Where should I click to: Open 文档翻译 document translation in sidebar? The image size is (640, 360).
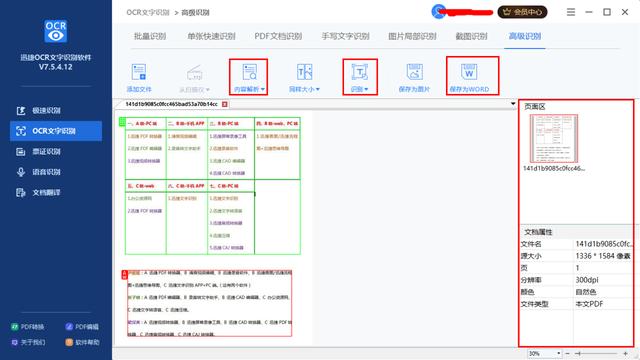56,192
